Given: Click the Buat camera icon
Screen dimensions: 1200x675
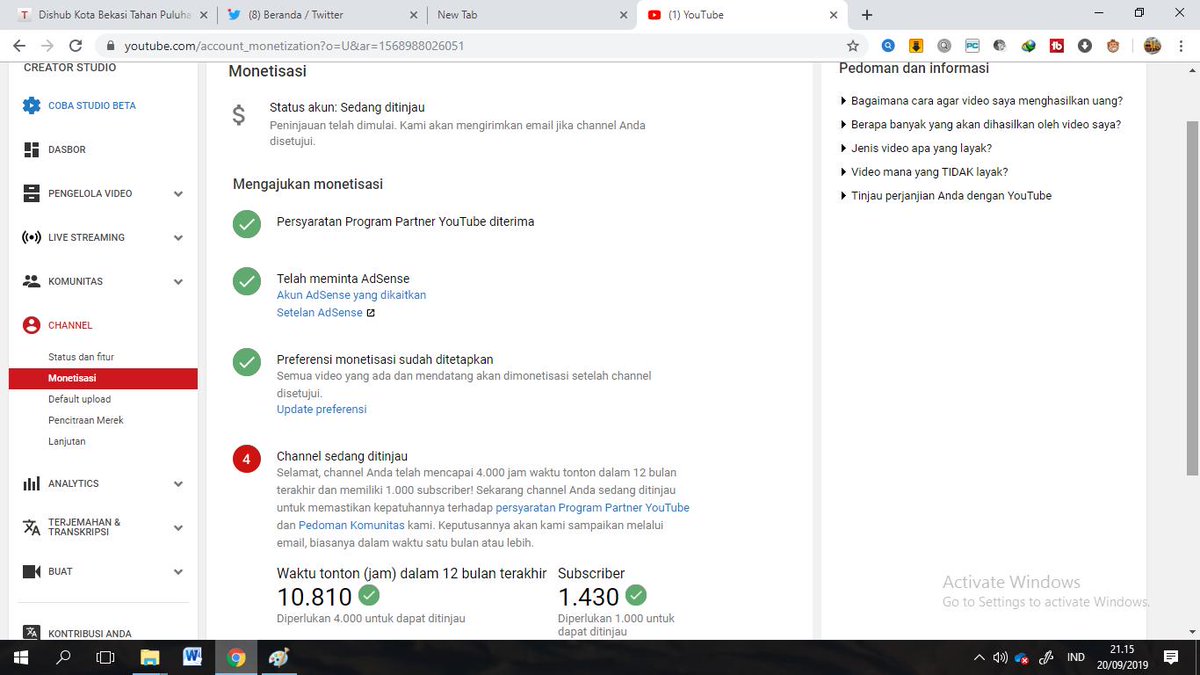Looking at the screenshot, I should click(31, 572).
